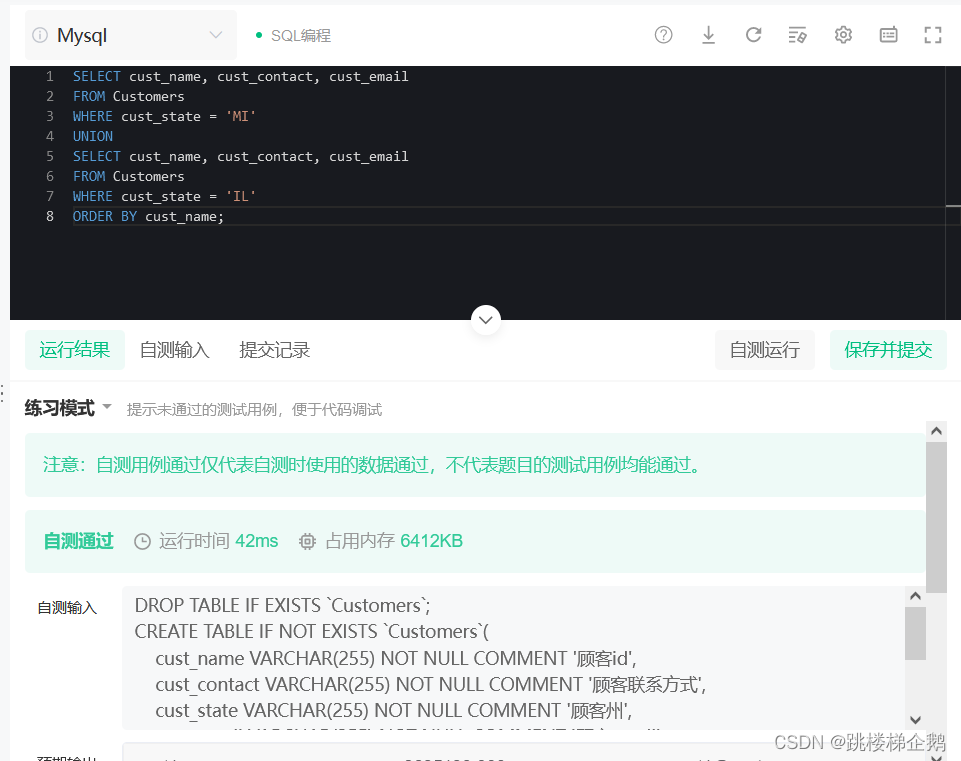Viewport: 961px width, 761px height.
Task: Collapse the code editor with the chevron
Action: coord(485,320)
